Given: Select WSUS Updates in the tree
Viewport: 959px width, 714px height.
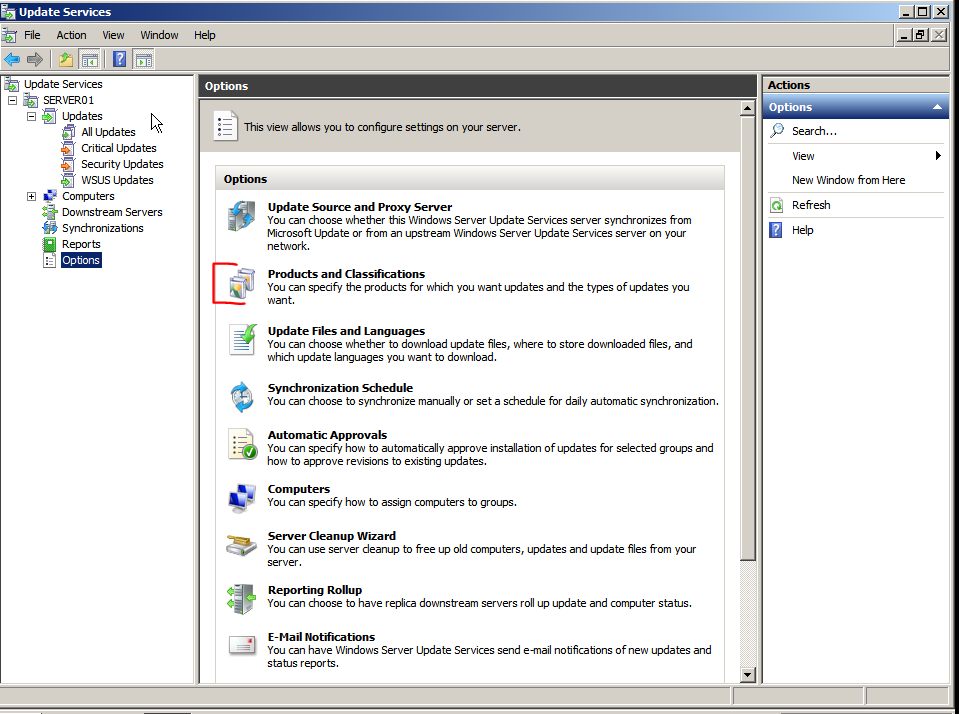Looking at the screenshot, I should click(117, 180).
